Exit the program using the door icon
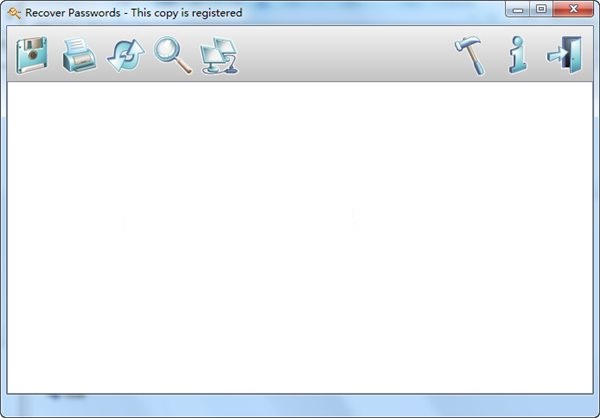The width and height of the screenshot is (600, 418). tap(565, 55)
